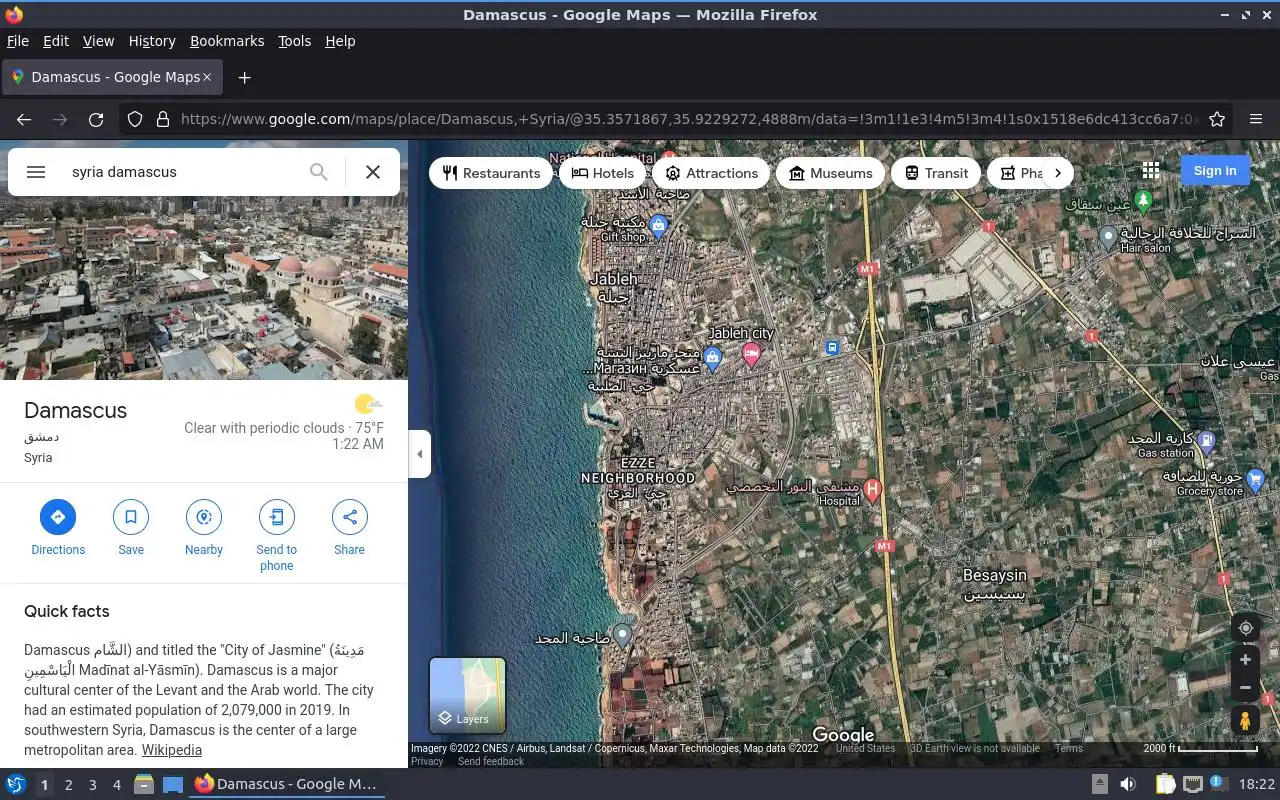The height and width of the screenshot is (800, 1280).
Task: Open the Firefox Help menu
Action: (x=340, y=41)
